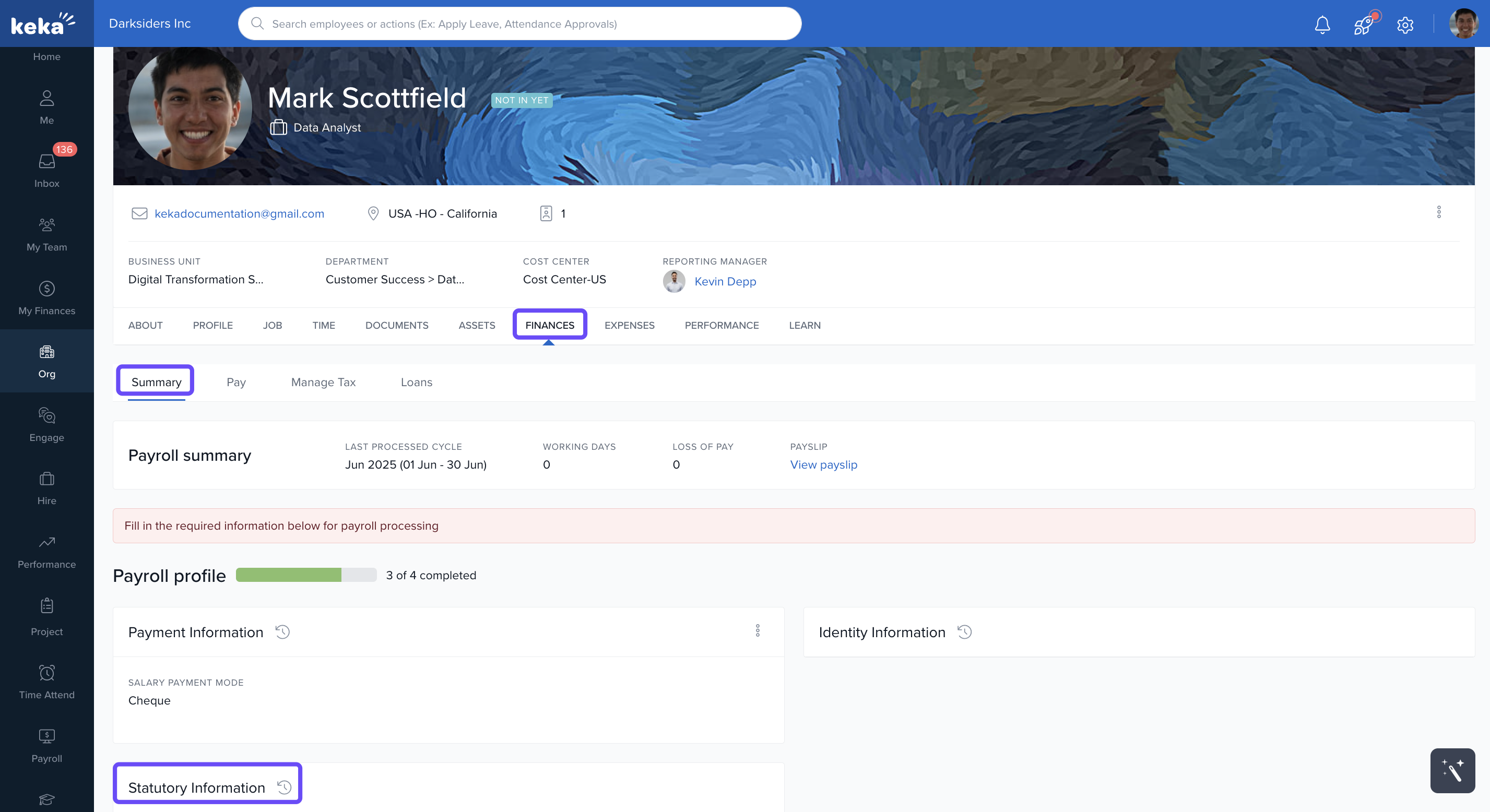Screen dimensions: 1490x812
Task: Go to My Finances in sidebar
Action: click(x=47, y=297)
